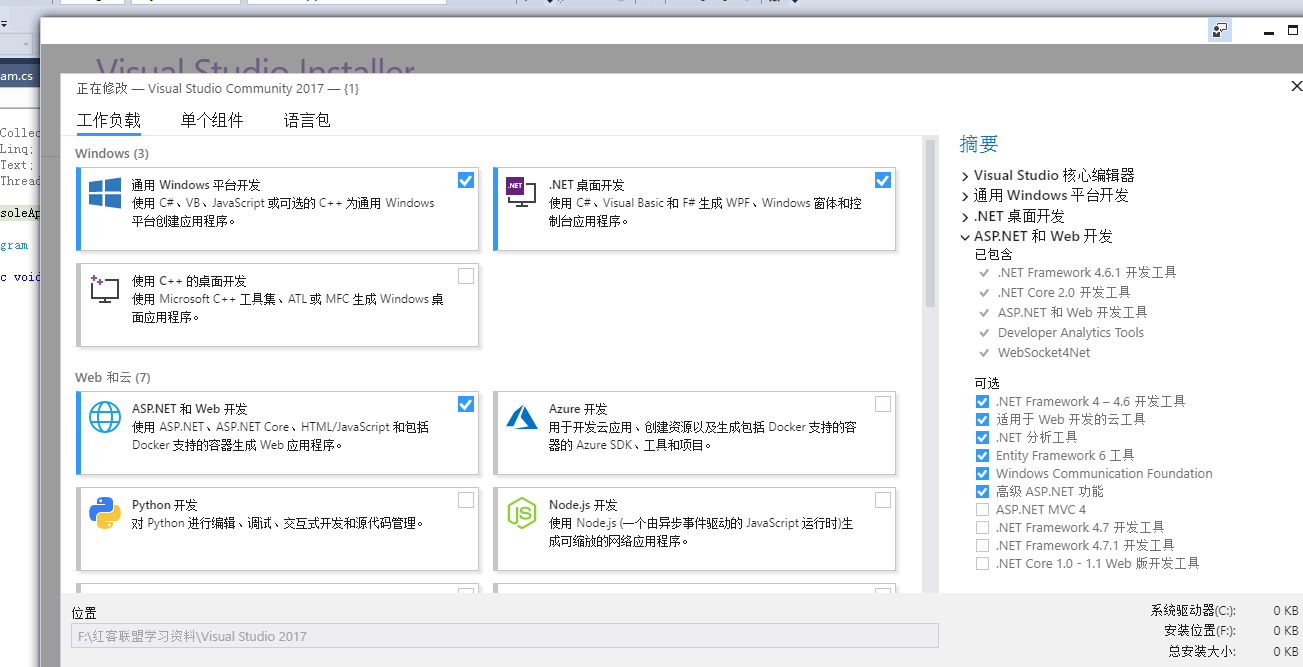Click the Node.js 开发 hexagon icon
Viewport: 1303px width, 667px height.
[522, 513]
